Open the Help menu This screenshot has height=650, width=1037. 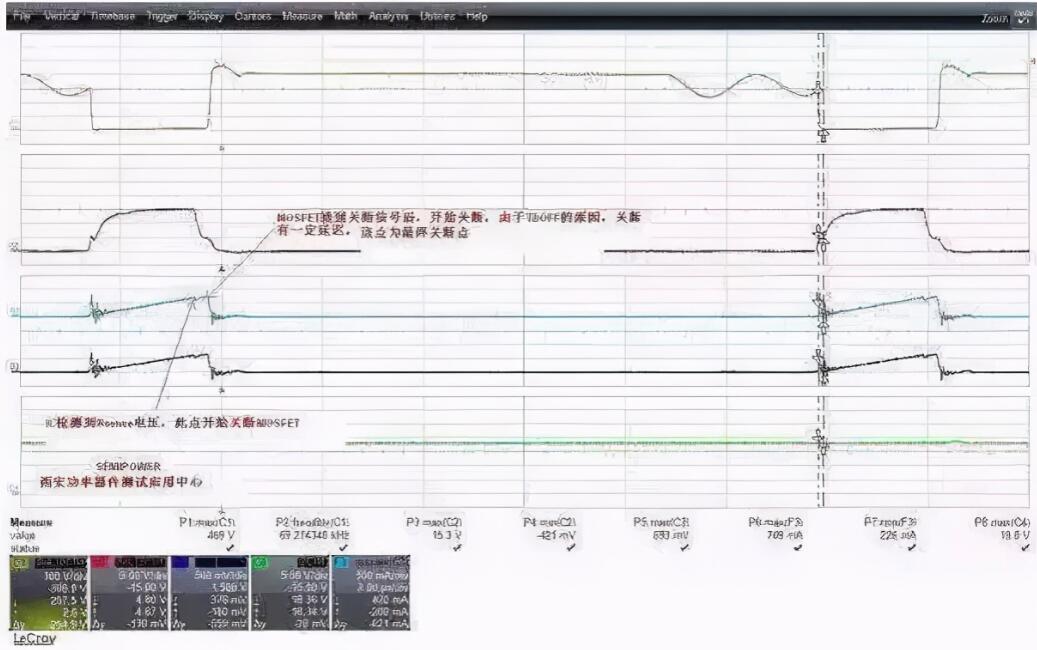point(477,17)
